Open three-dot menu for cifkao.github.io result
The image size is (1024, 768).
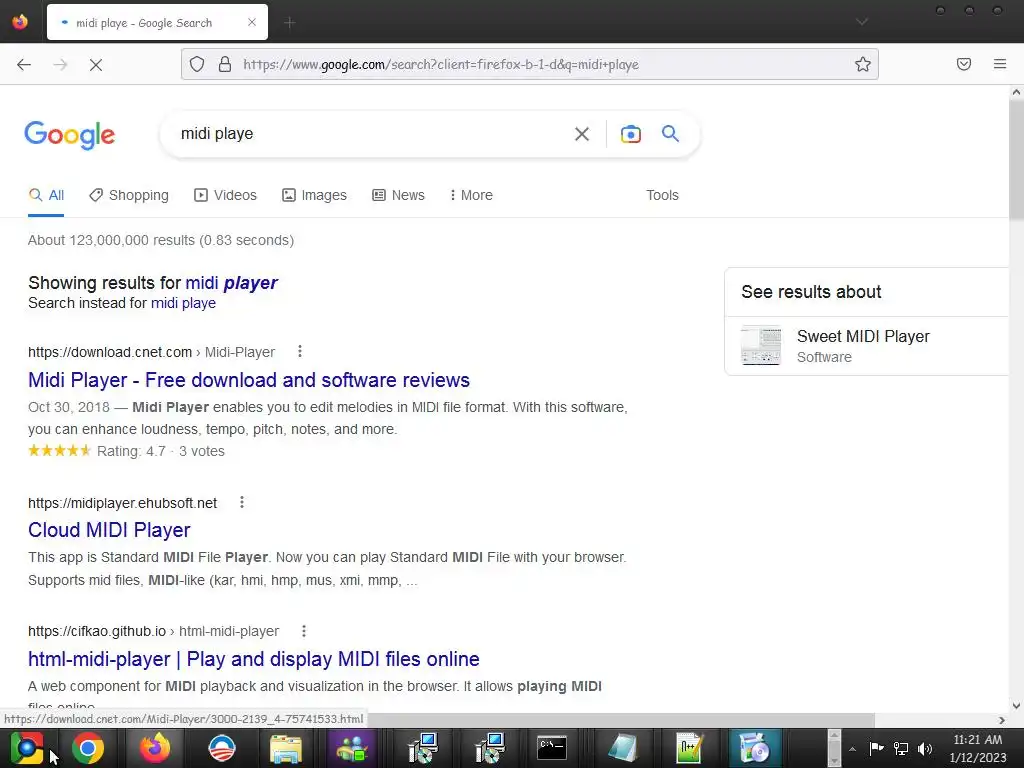pyautogui.click(x=304, y=631)
